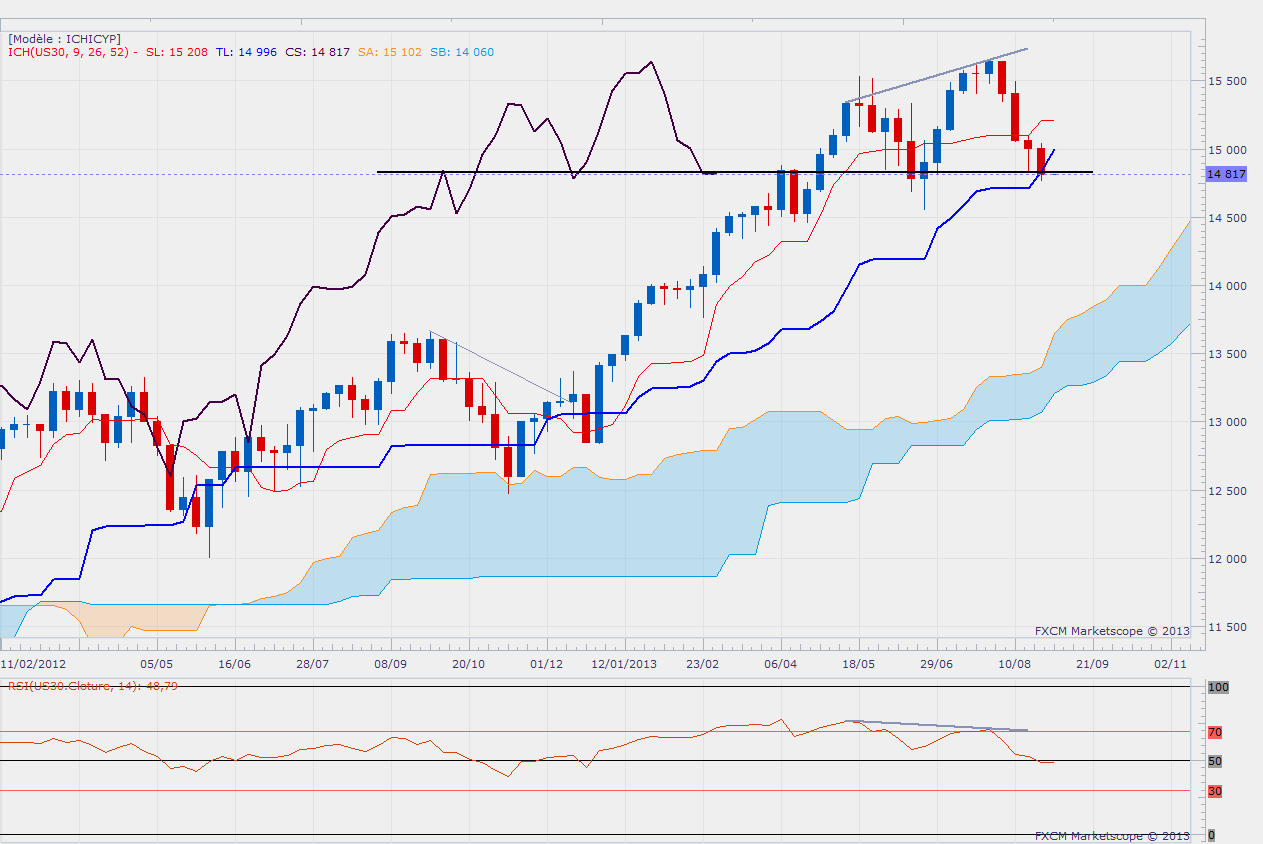Image resolution: width=1263 pixels, height=844 pixels.
Task: Select the ICH(US30, 9, 26, 52) indicator label
Action: [73, 52]
